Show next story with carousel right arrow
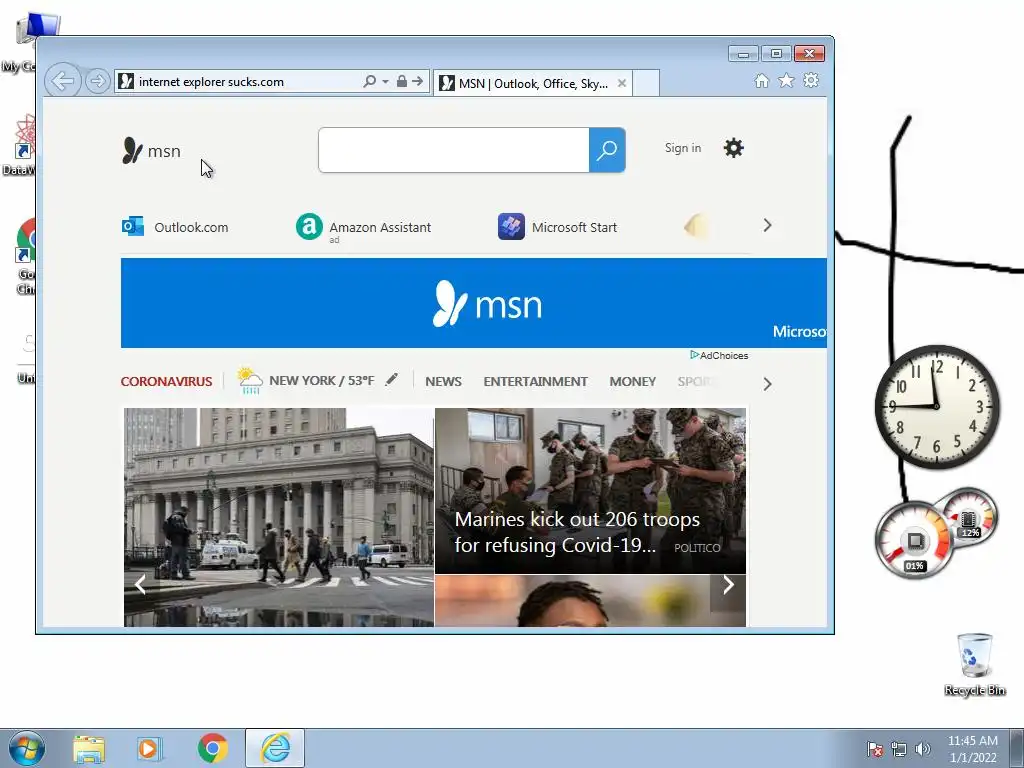This screenshot has width=1024, height=768. tap(728, 584)
